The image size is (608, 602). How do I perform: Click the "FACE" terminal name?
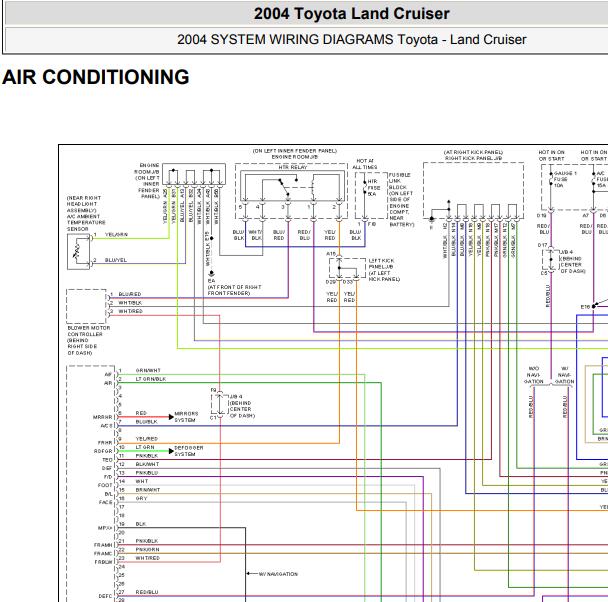(105, 503)
